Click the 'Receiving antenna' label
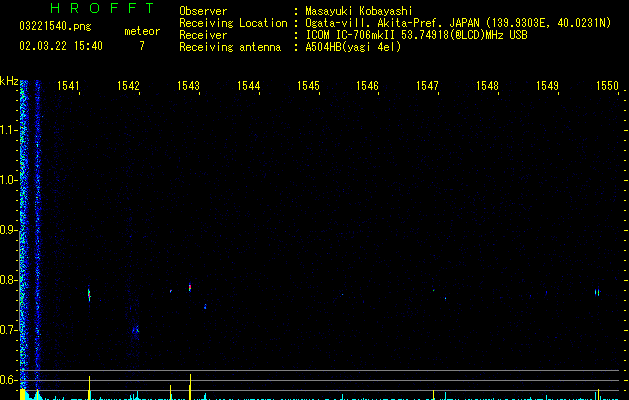The image size is (629, 400). 230,47
